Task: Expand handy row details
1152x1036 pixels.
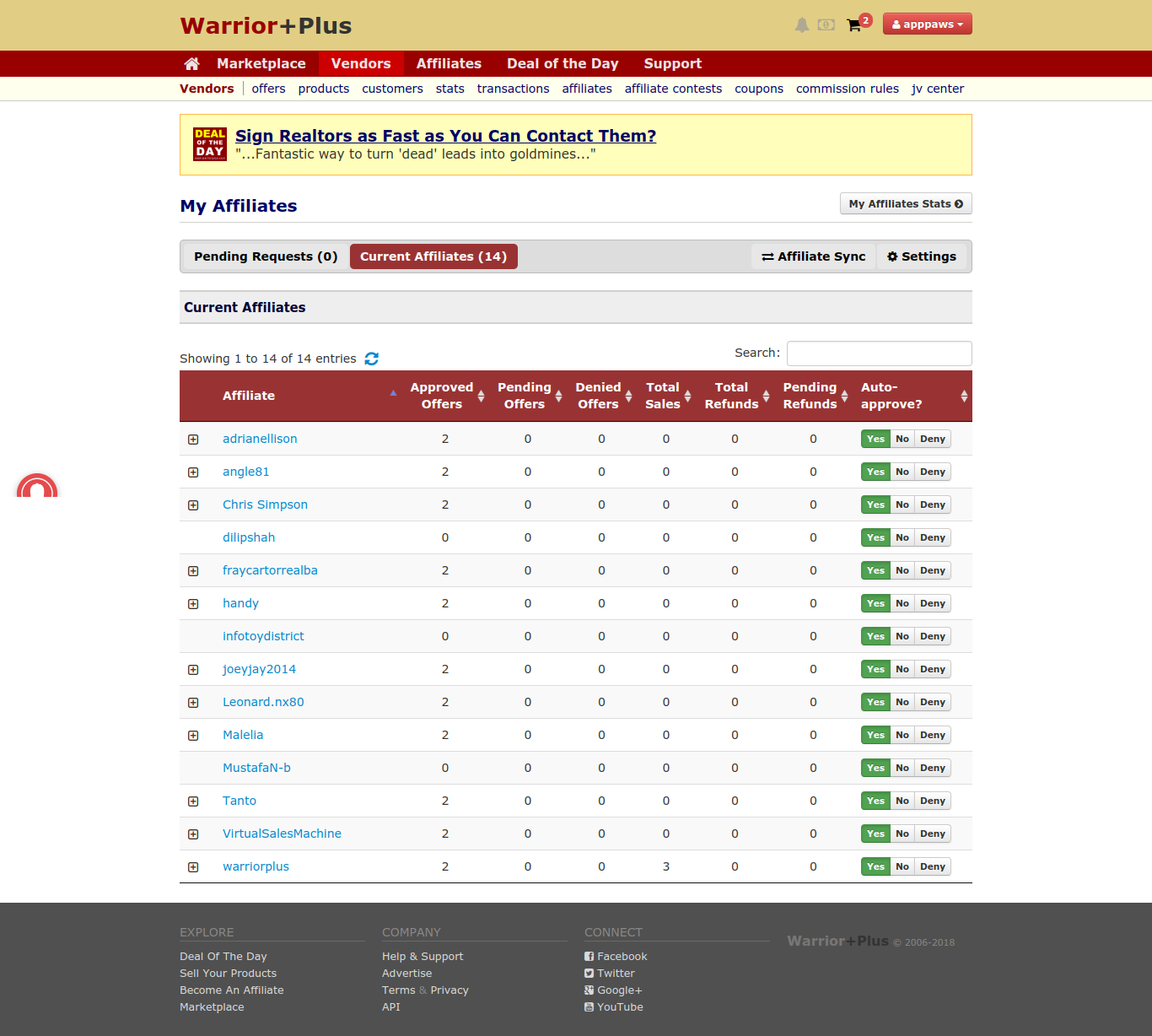Action: click(193, 604)
